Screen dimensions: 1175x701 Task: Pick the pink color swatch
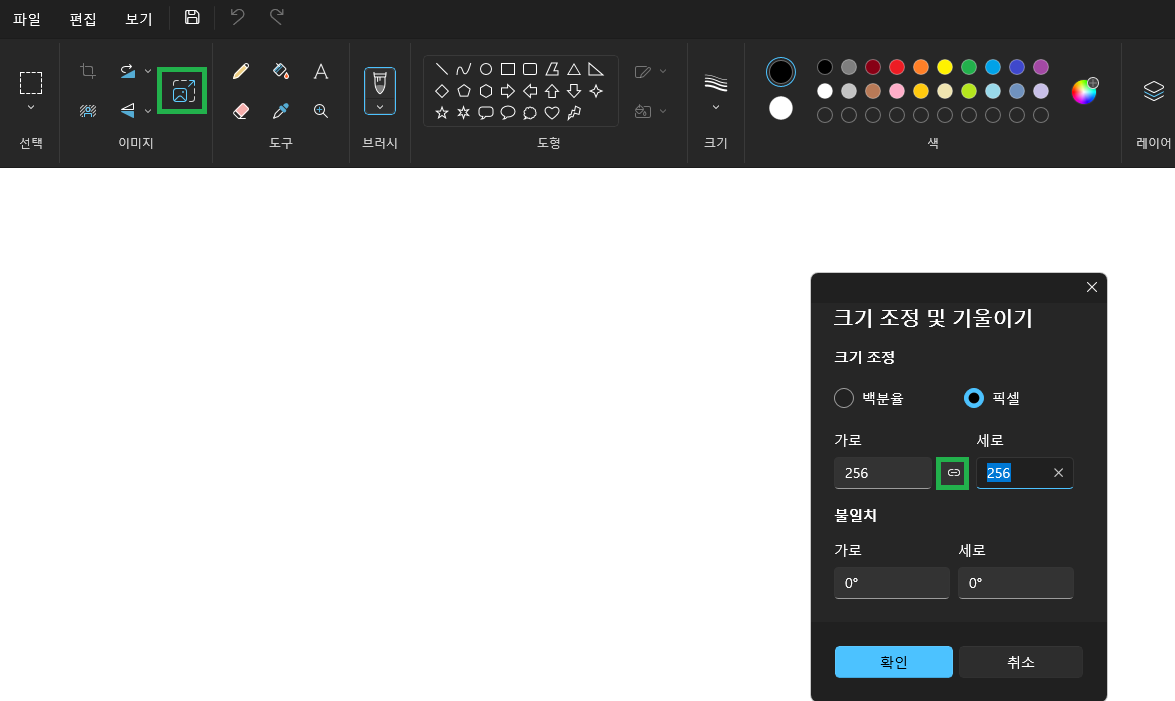(897, 91)
